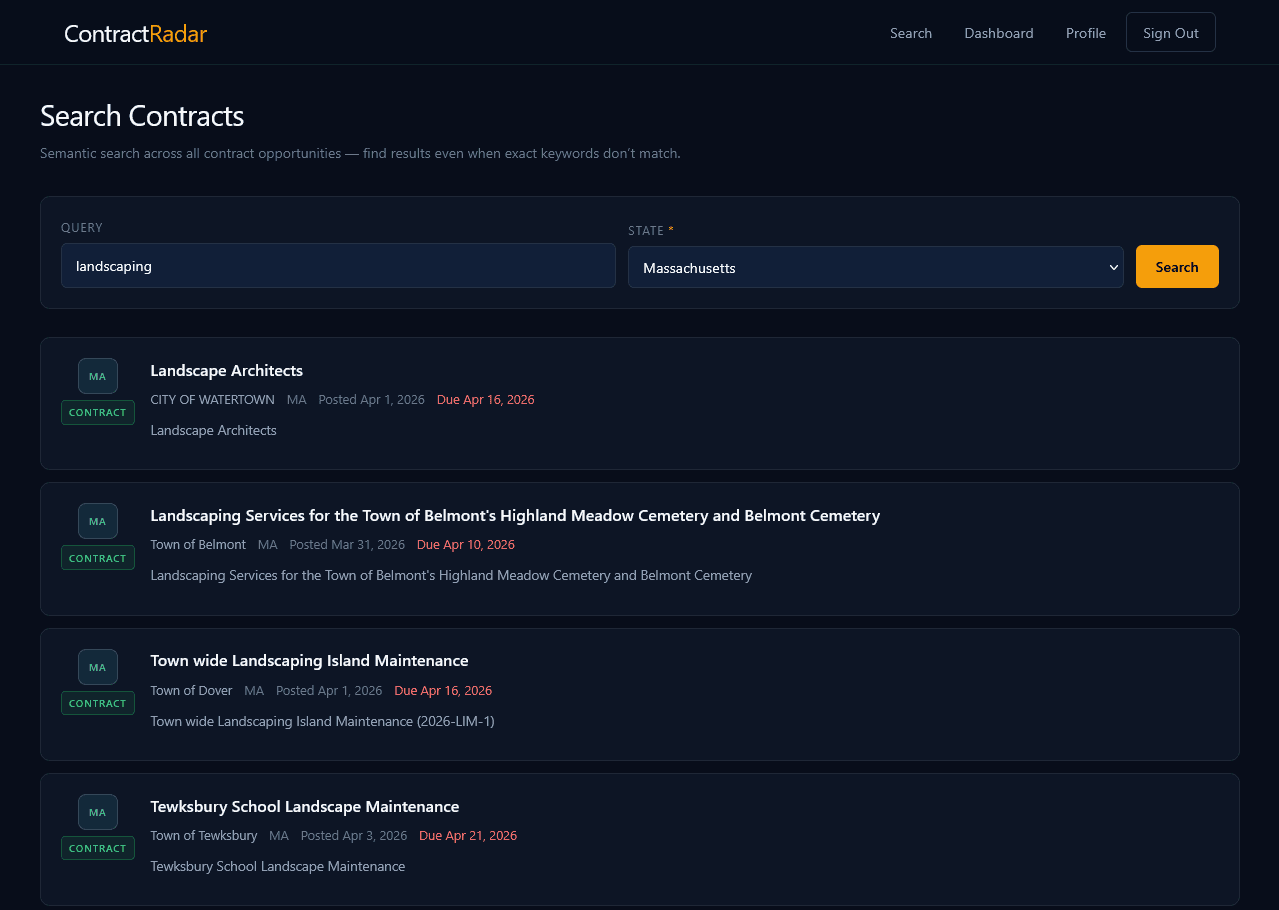Screen dimensions: 1279x910
Task: Open the Town wide Landscaping Island Maintenance listing
Action: [x=308, y=660]
